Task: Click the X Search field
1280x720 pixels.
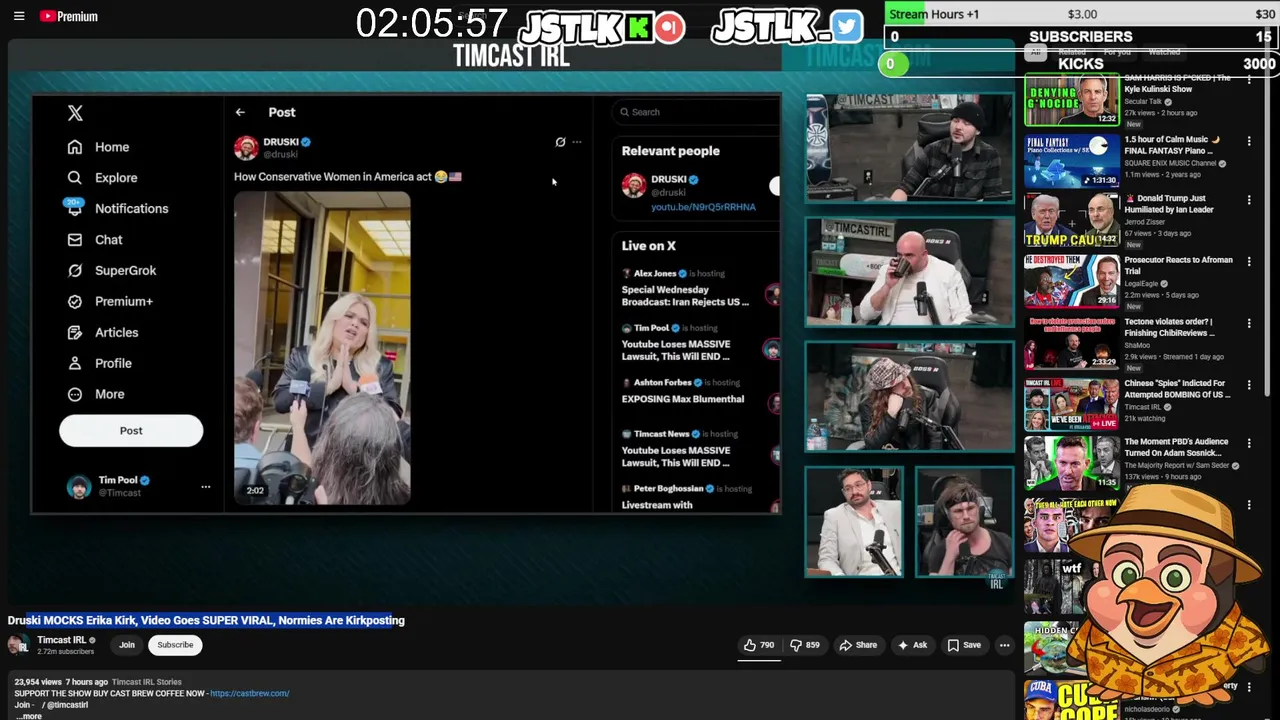Action: [x=696, y=112]
